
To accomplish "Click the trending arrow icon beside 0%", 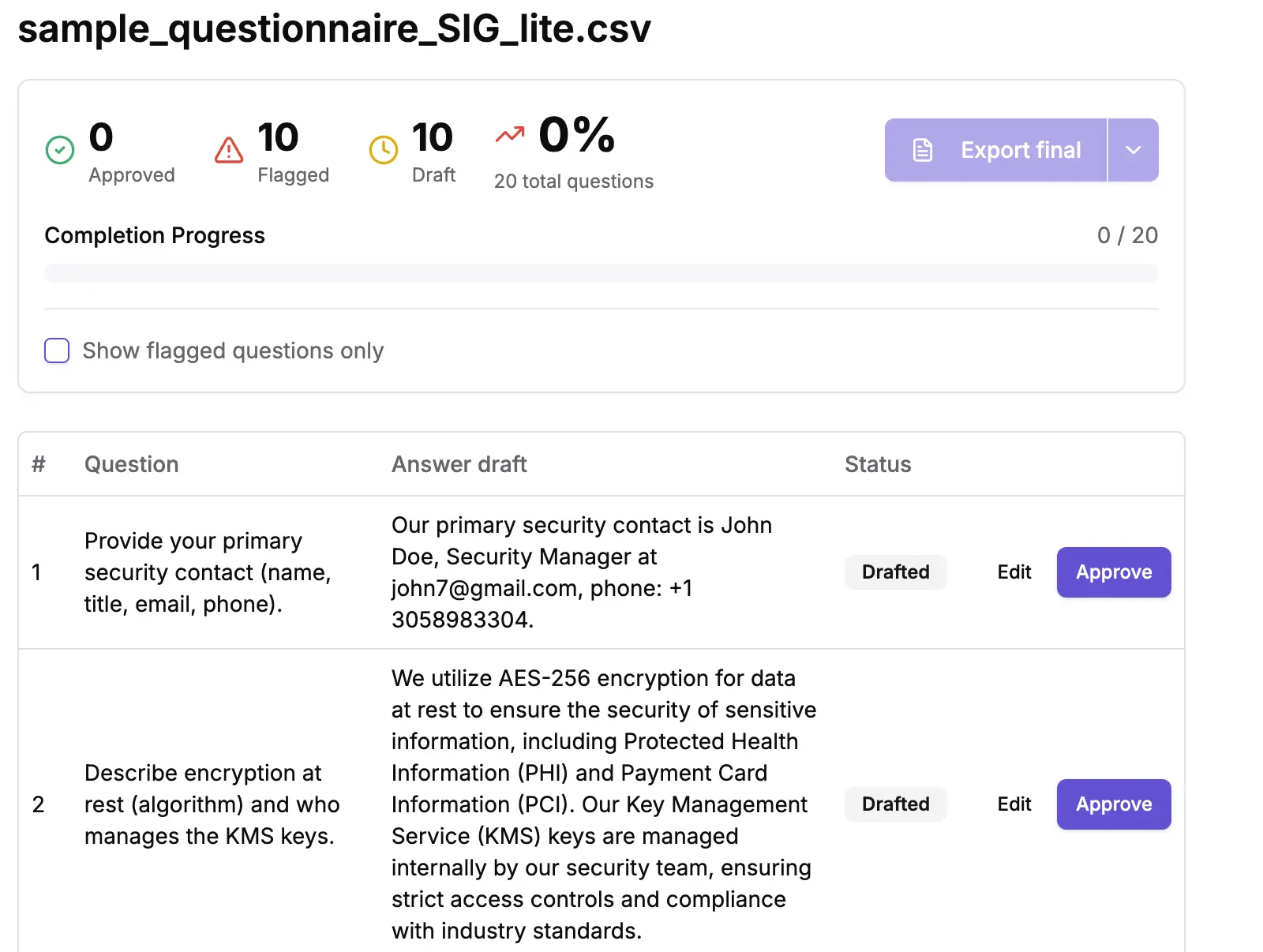I will [510, 136].
